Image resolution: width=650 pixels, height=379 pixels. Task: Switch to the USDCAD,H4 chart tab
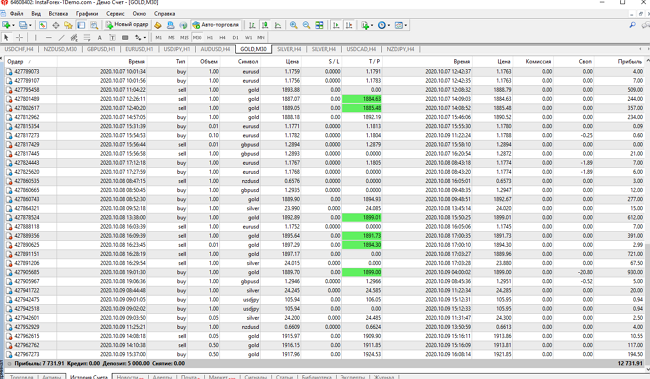coord(361,49)
